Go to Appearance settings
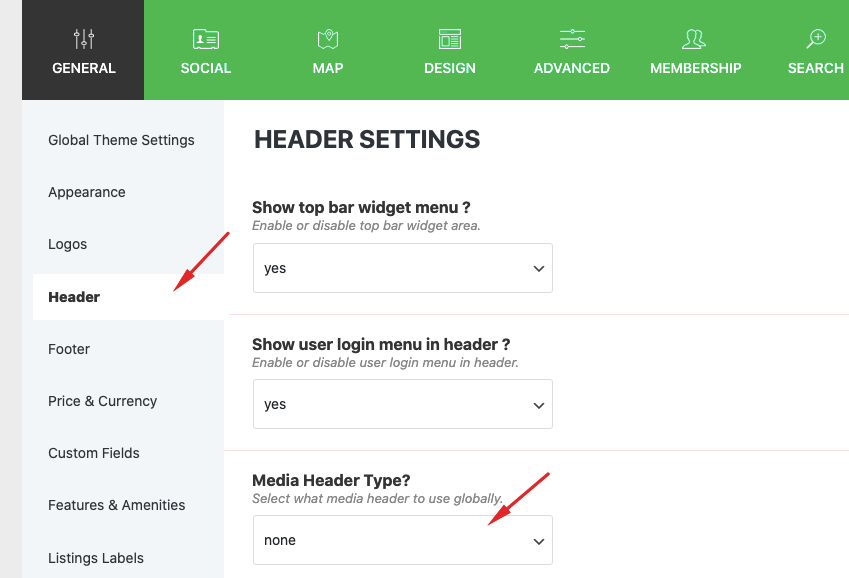The image size is (849, 578). point(87,192)
